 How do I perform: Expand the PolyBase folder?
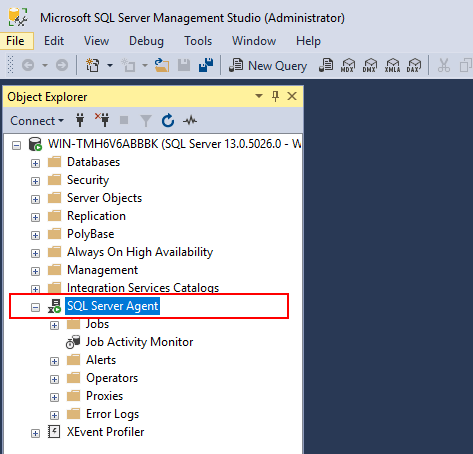click(35, 235)
